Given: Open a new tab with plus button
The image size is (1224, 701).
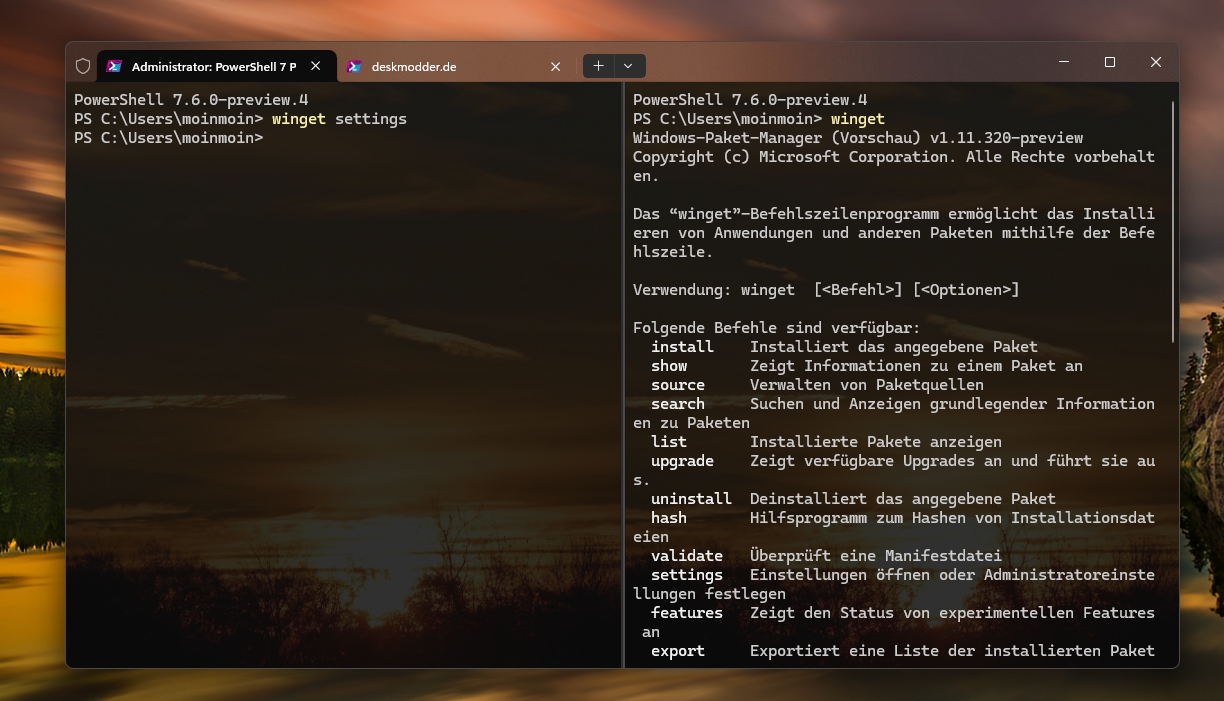Looking at the screenshot, I should click(x=598, y=66).
